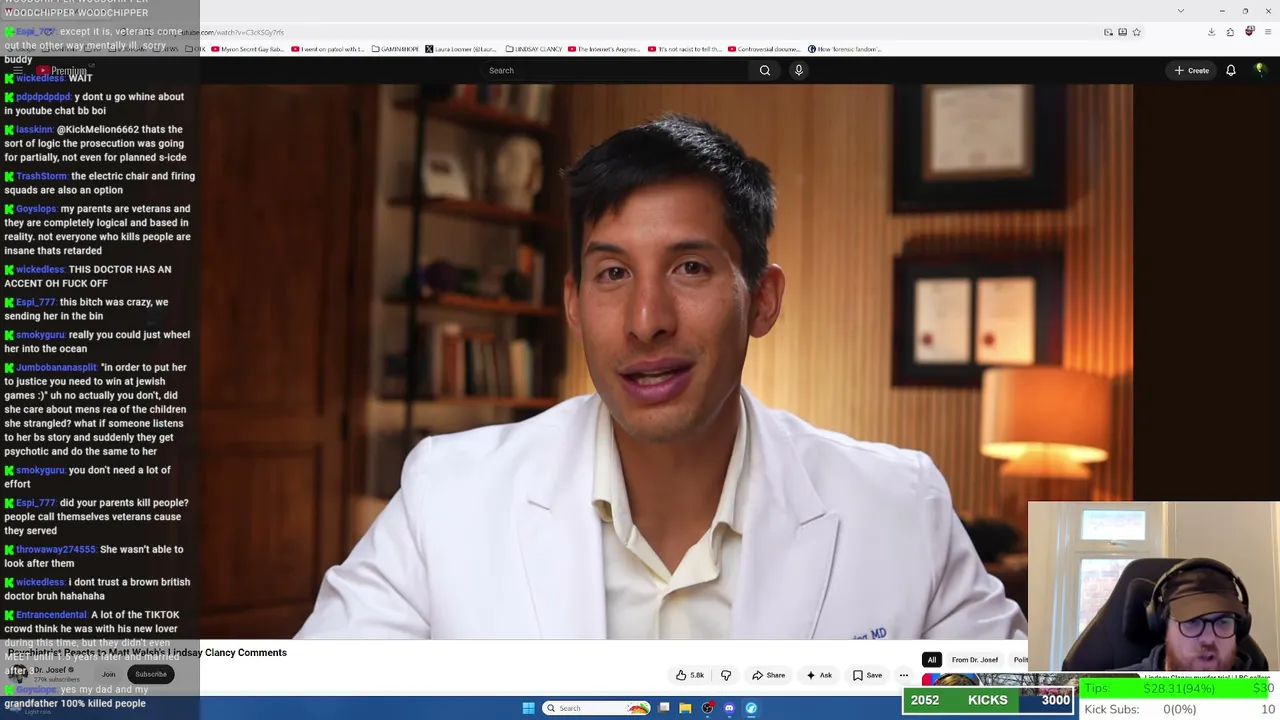The height and width of the screenshot is (720, 1280).
Task: Click chat username lasskinn
Action: pyautogui.click(x=34, y=130)
